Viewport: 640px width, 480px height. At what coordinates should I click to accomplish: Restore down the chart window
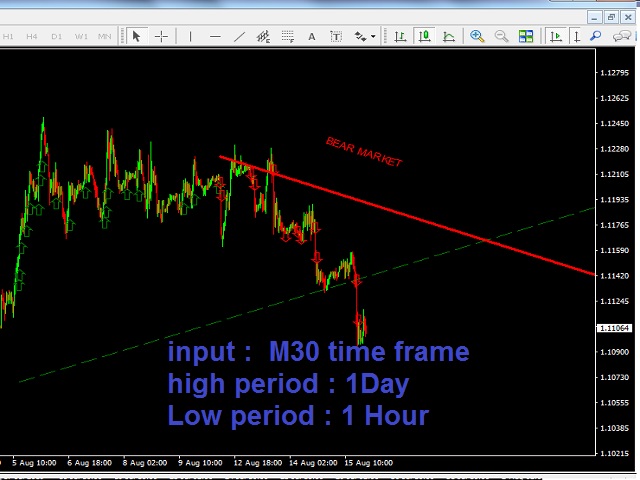pos(611,17)
